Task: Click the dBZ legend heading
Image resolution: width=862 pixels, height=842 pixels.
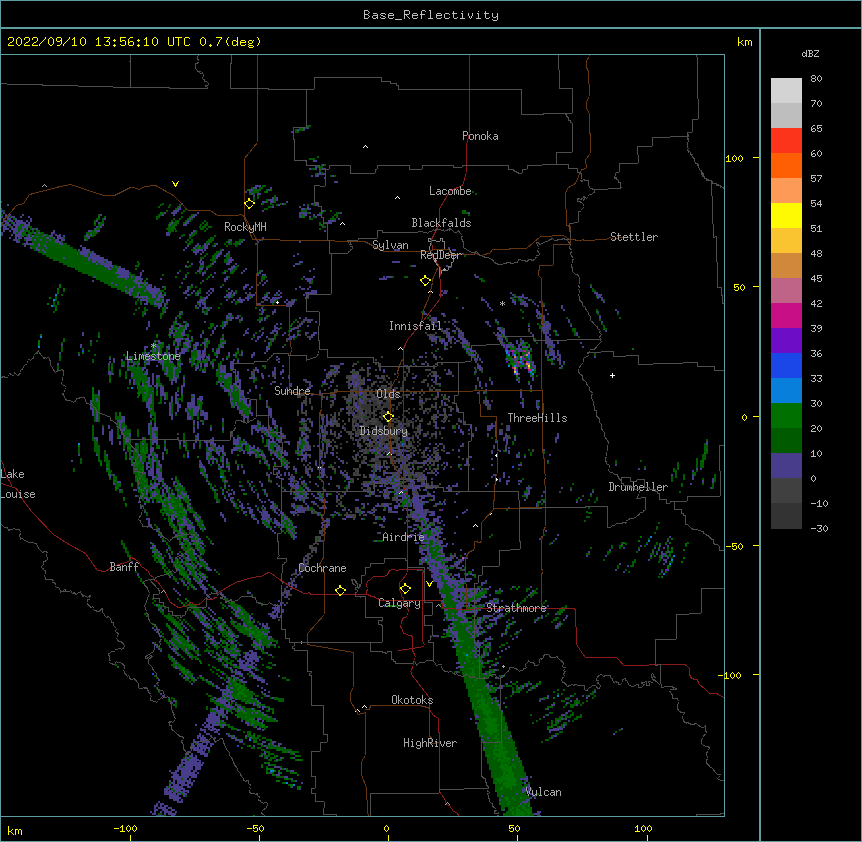Action: point(810,54)
